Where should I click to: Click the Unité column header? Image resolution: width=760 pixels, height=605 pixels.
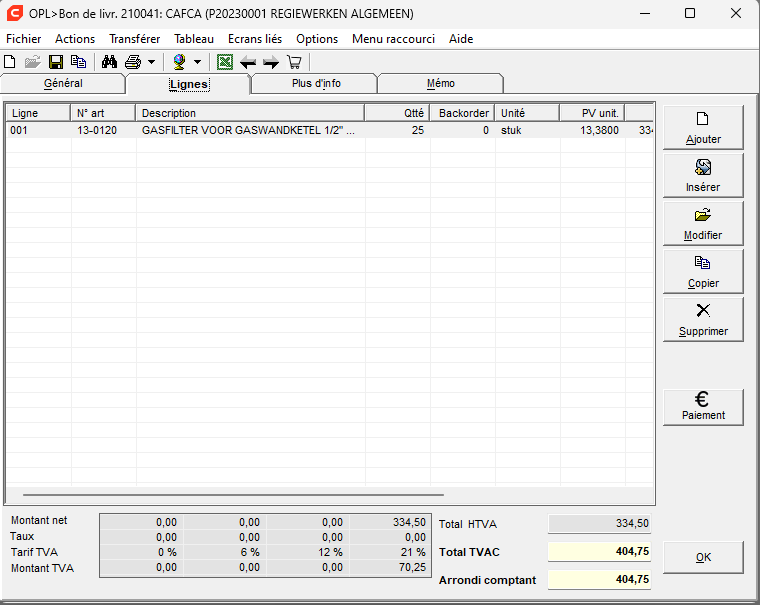527,113
